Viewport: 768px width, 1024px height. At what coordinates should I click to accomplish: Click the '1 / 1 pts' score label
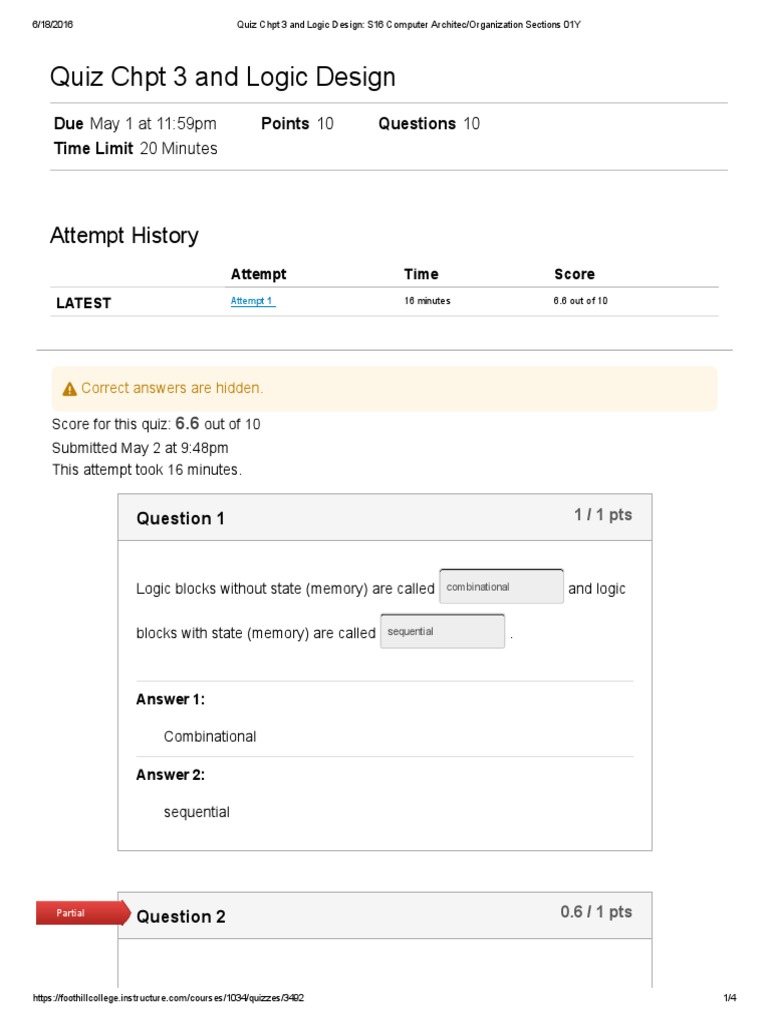603,515
